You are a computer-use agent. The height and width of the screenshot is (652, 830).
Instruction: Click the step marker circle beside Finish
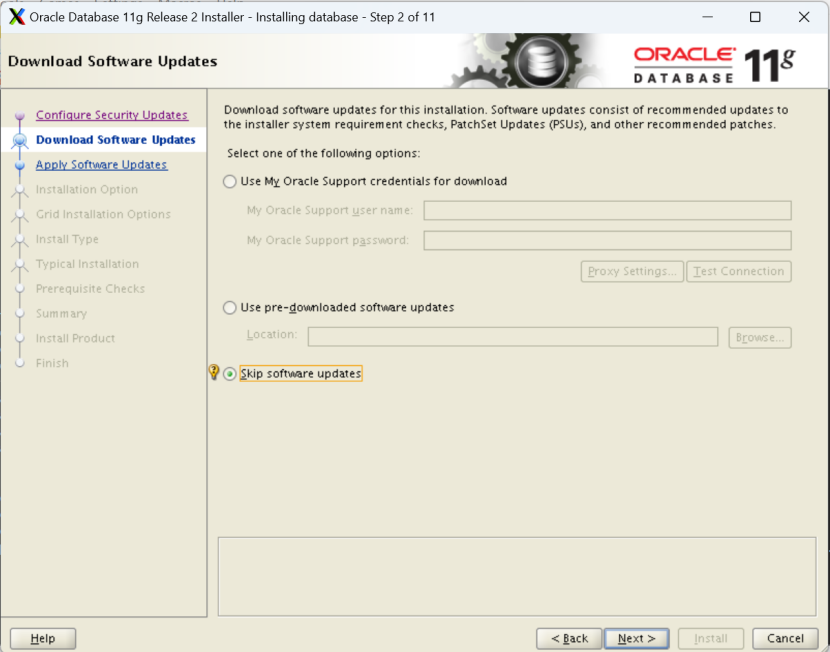pos(21,362)
